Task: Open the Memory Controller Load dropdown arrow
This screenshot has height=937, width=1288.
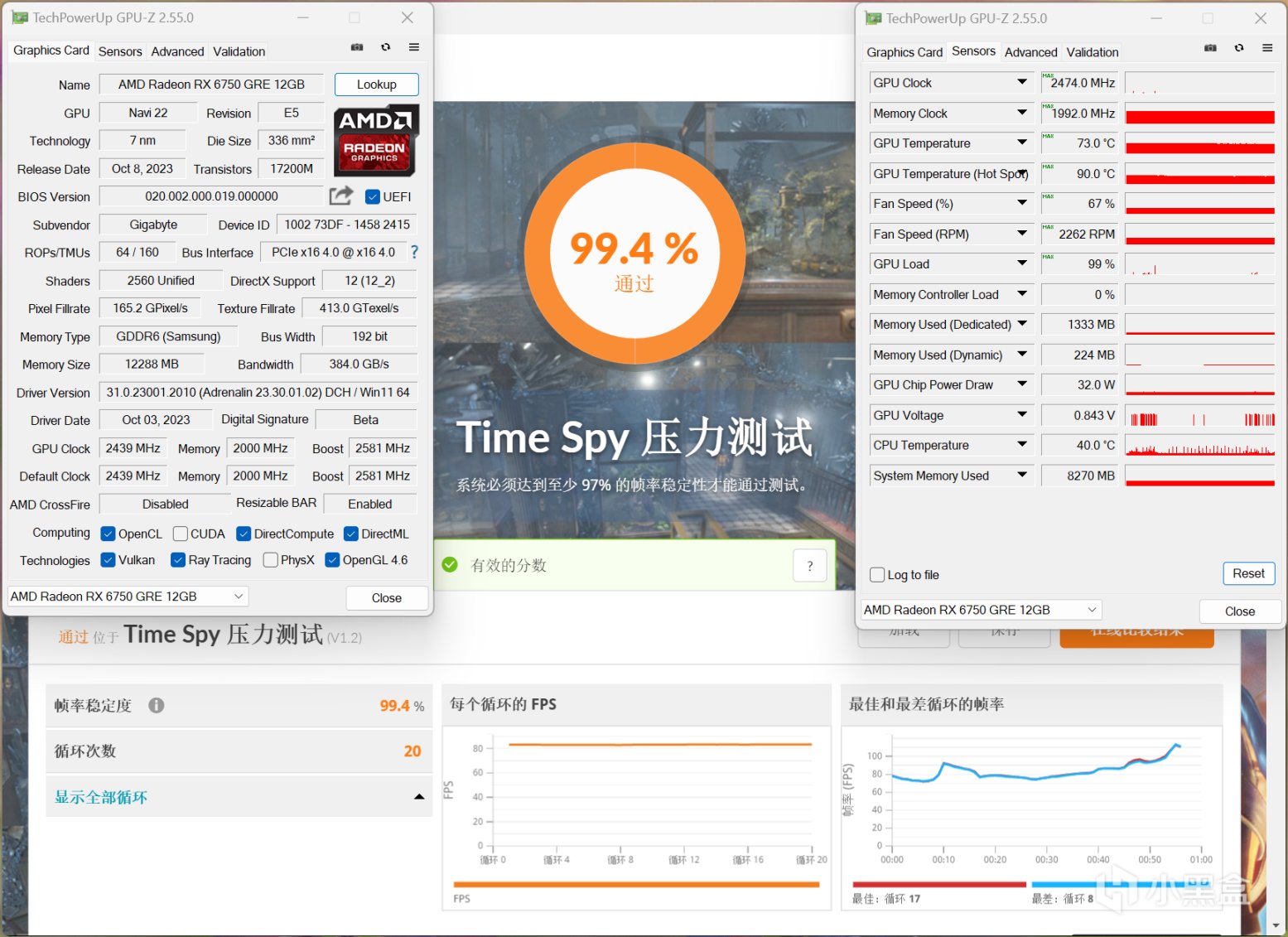Action: point(1022,294)
